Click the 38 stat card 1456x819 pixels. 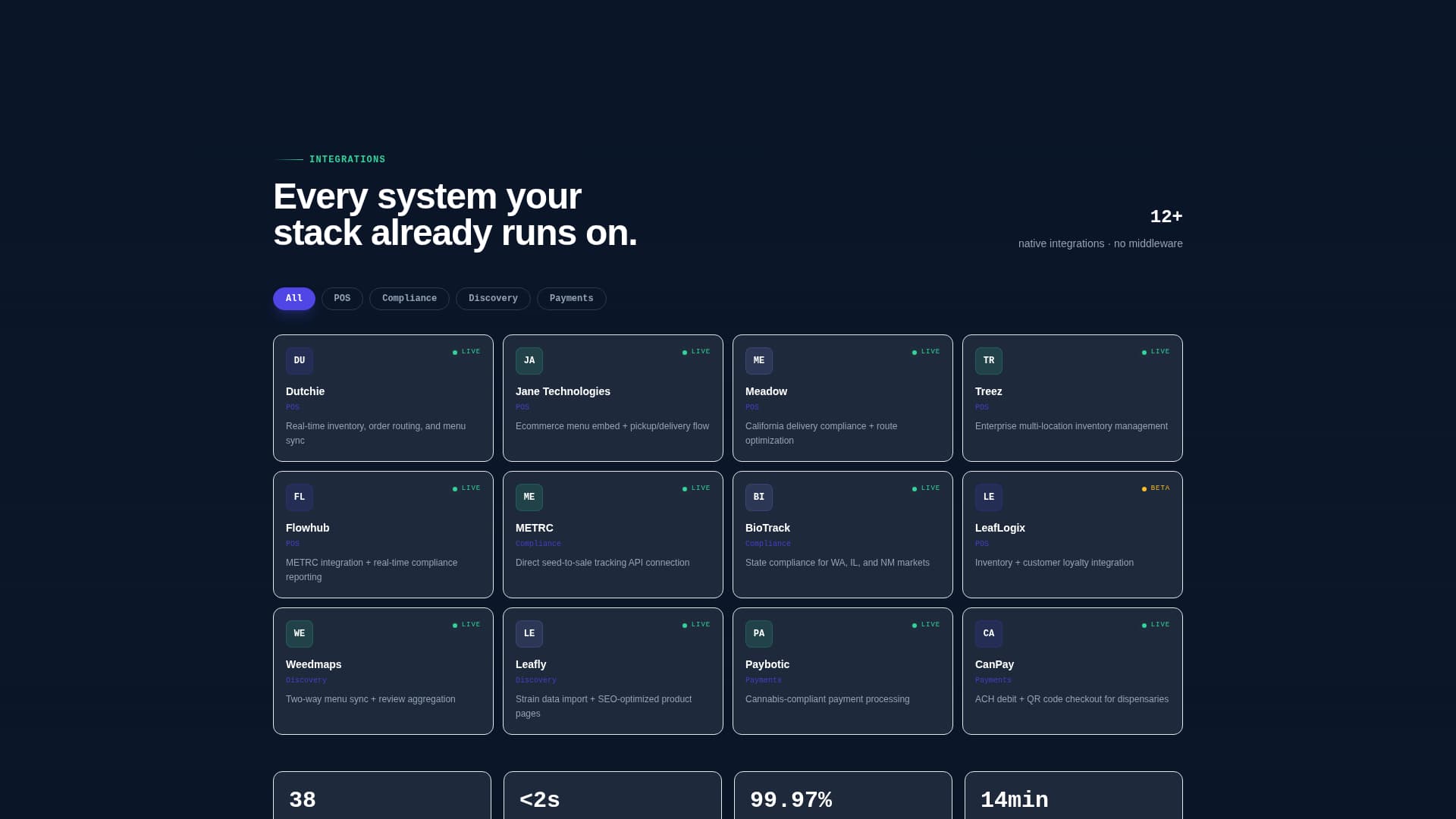382,795
